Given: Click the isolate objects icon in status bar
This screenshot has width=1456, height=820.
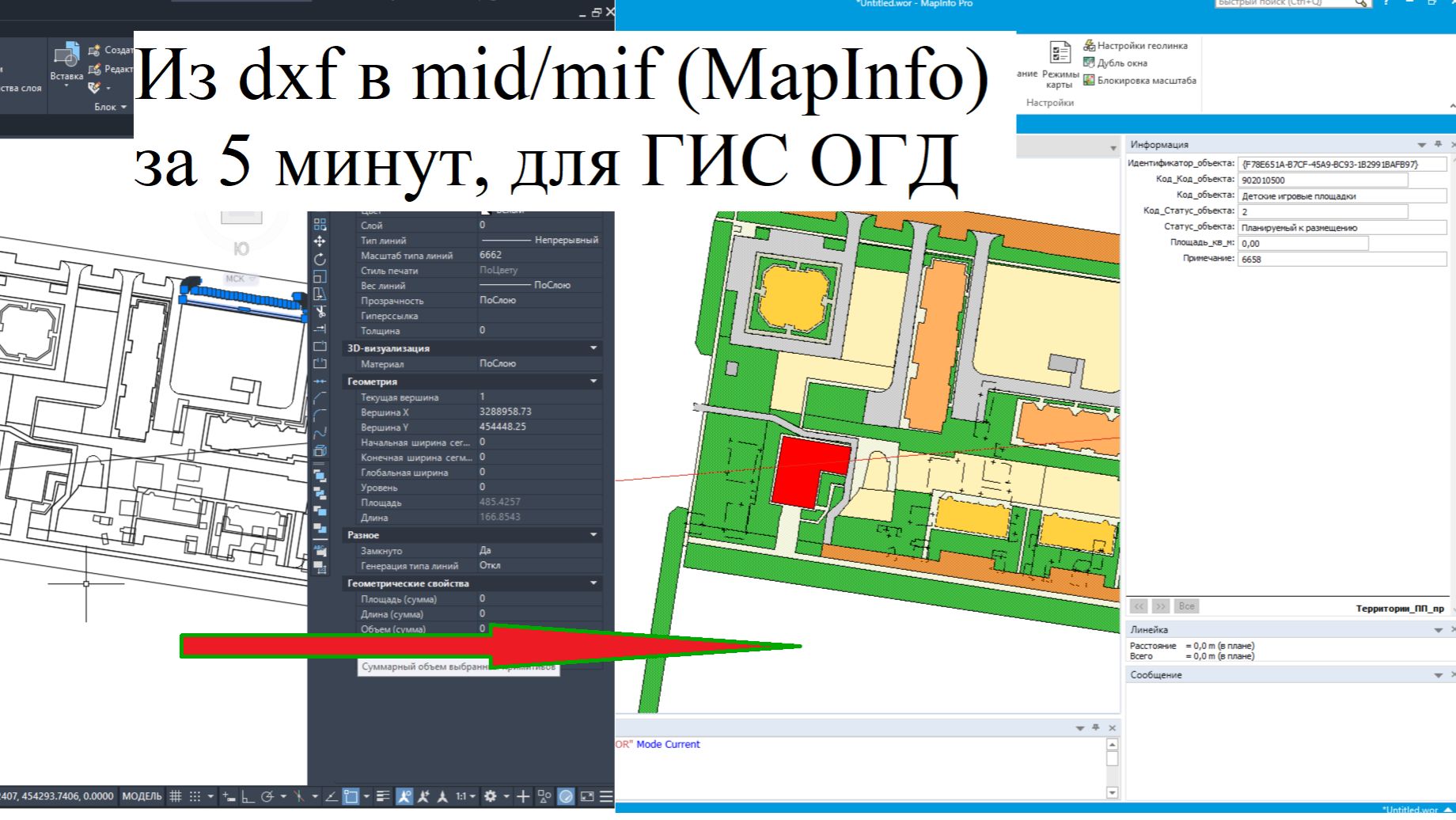Looking at the screenshot, I should 544,796.
